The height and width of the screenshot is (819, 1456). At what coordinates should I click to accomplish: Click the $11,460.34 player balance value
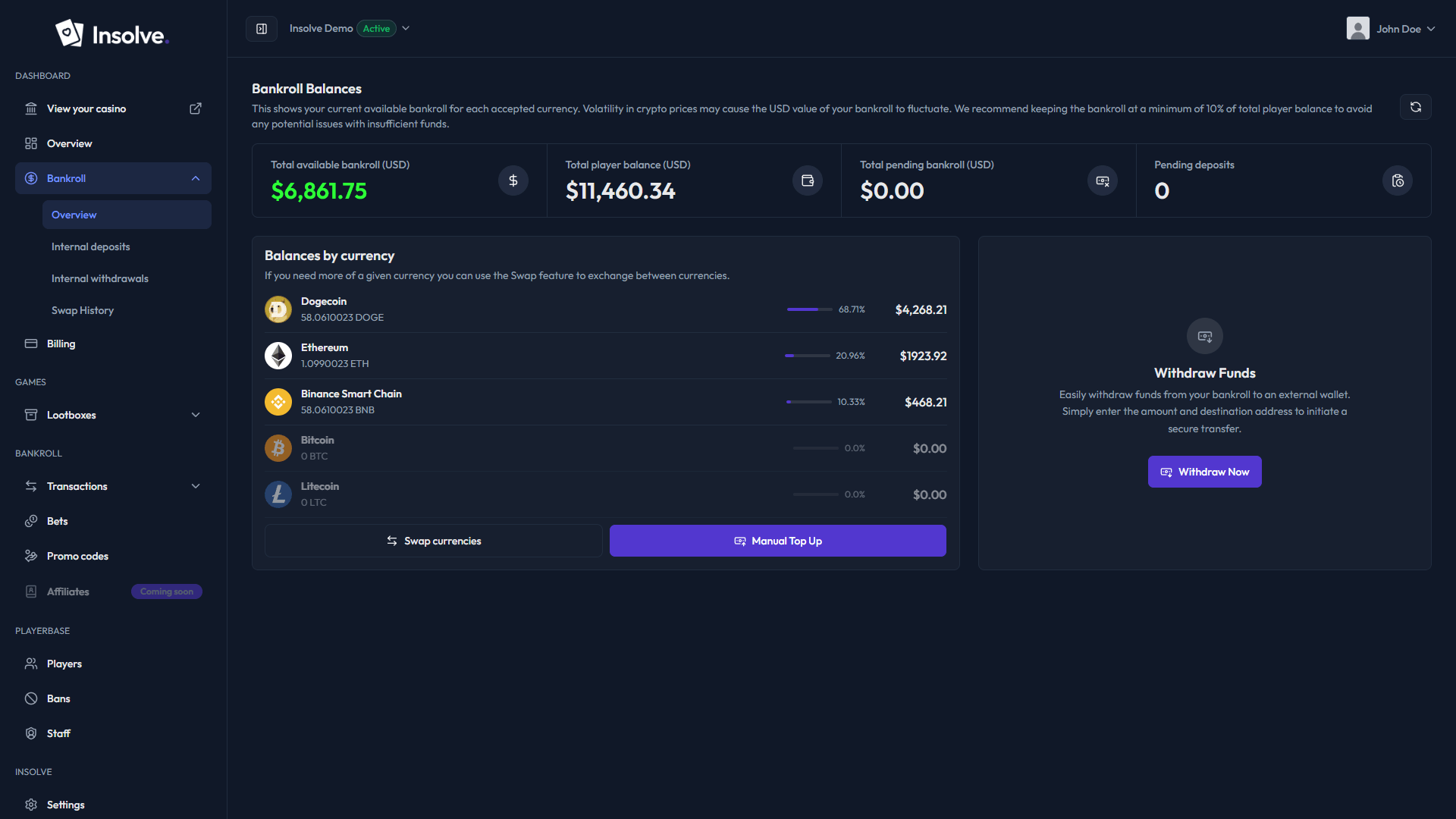620,191
